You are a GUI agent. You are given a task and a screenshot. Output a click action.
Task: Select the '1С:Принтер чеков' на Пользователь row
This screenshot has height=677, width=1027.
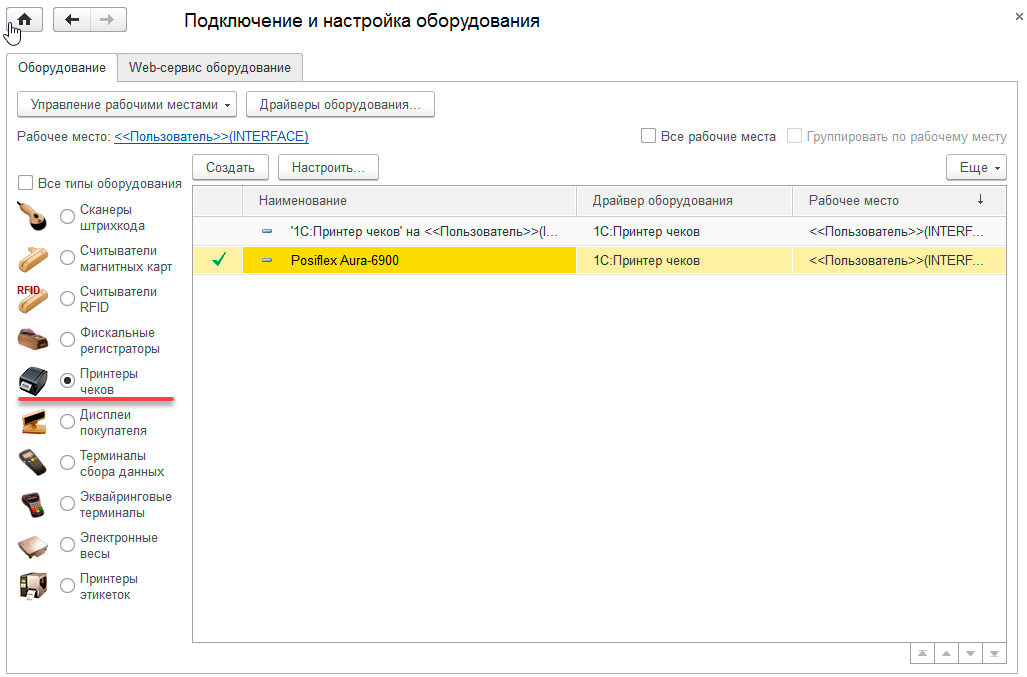click(x=599, y=231)
